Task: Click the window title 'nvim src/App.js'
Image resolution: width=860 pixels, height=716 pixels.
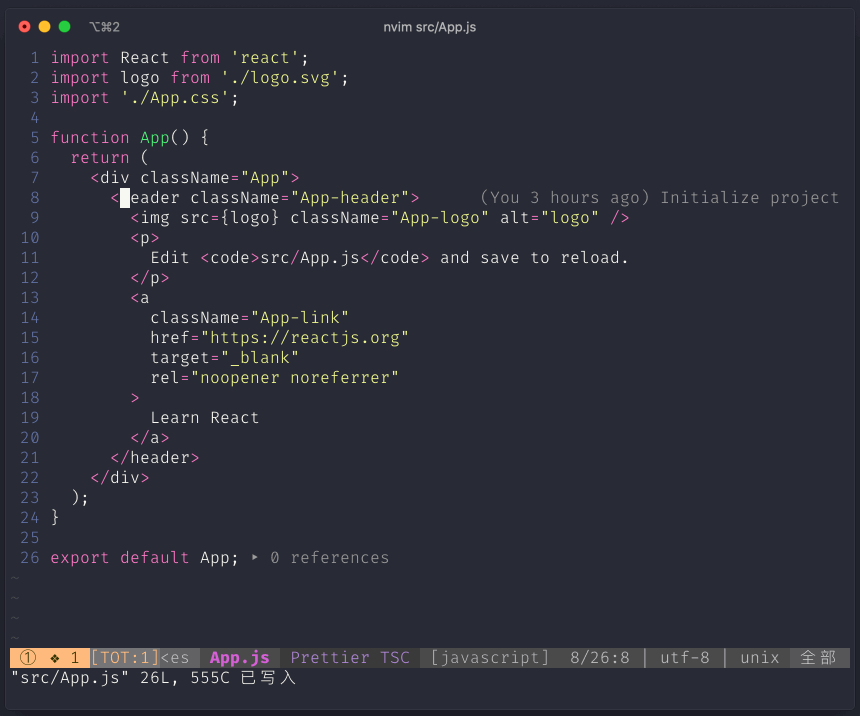Action: (429, 27)
